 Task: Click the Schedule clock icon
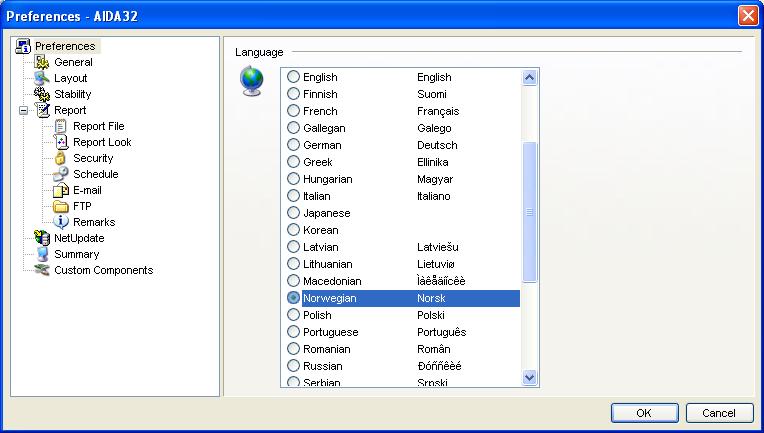click(x=61, y=174)
